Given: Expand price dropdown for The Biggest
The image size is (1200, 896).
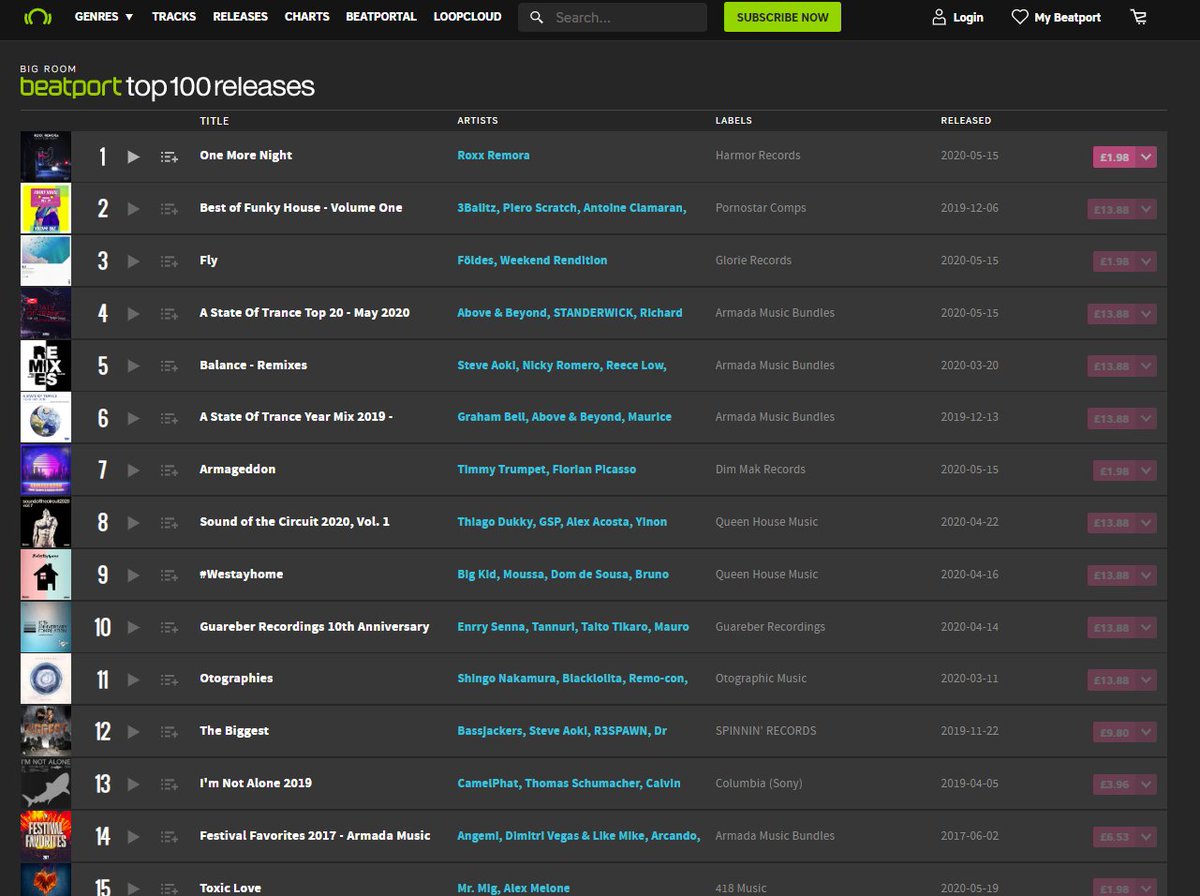Looking at the screenshot, I should pyautogui.click(x=1146, y=732).
